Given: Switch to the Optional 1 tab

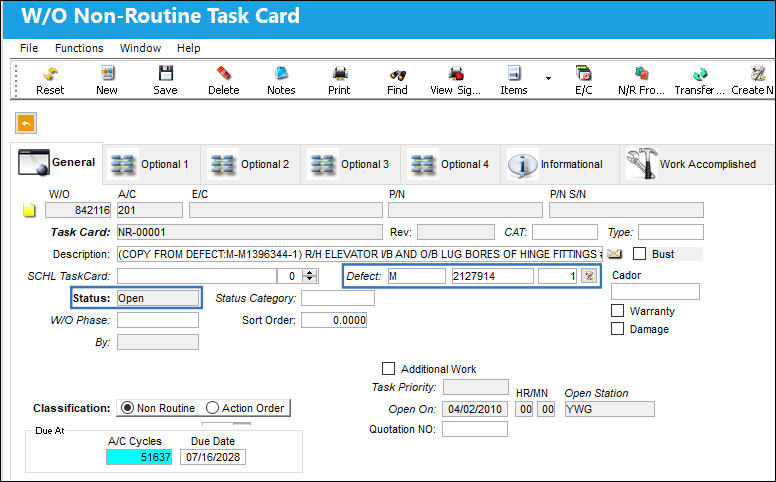Looking at the screenshot, I should 152,164.
